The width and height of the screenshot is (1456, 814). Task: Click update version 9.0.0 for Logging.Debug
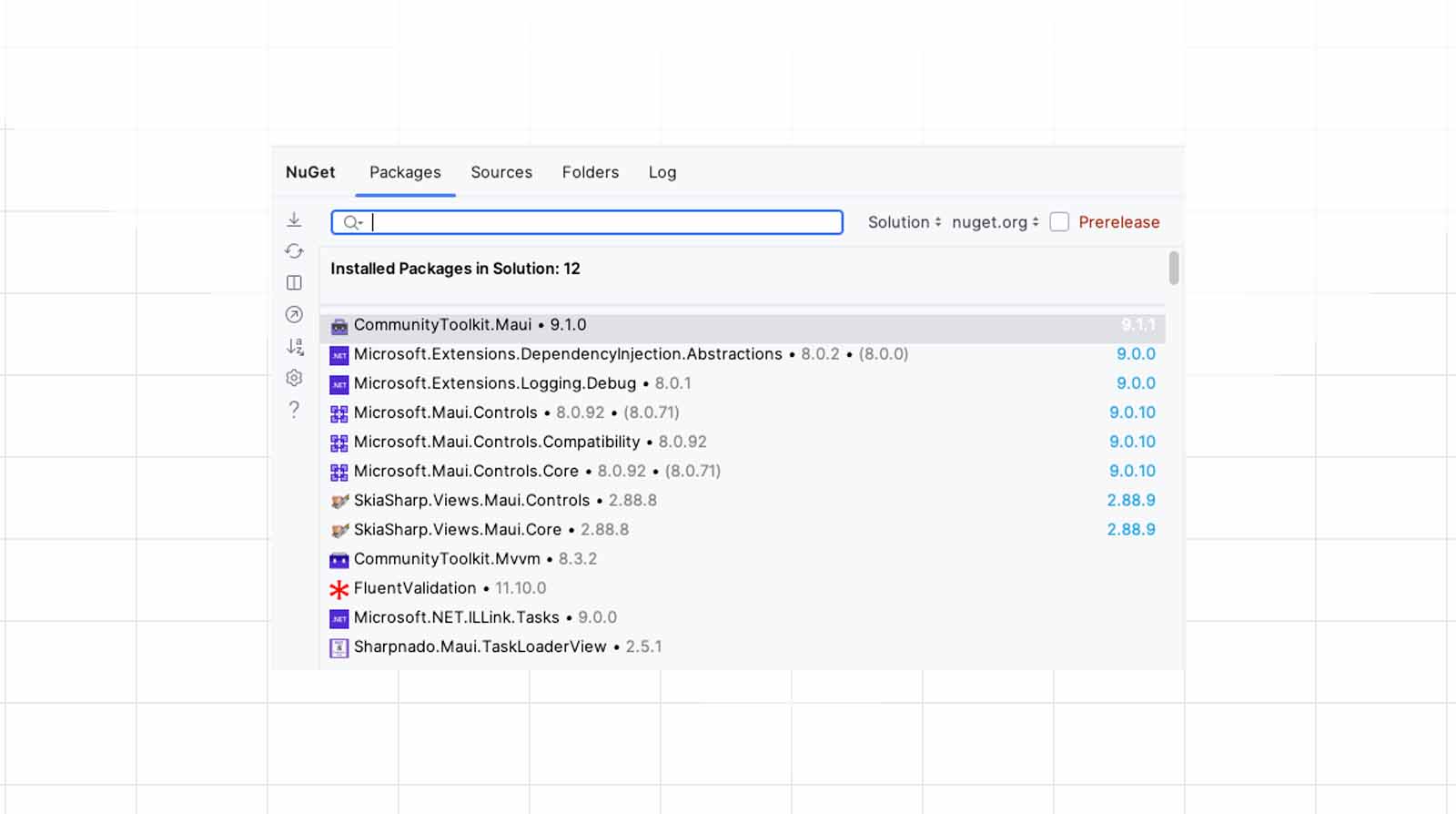pyautogui.click(x=1136, y=383)
